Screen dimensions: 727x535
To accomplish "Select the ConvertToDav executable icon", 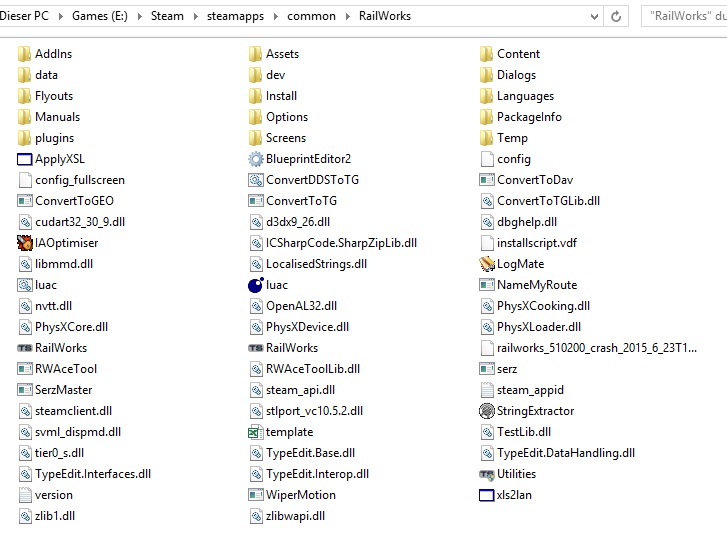I will (487, 180).
